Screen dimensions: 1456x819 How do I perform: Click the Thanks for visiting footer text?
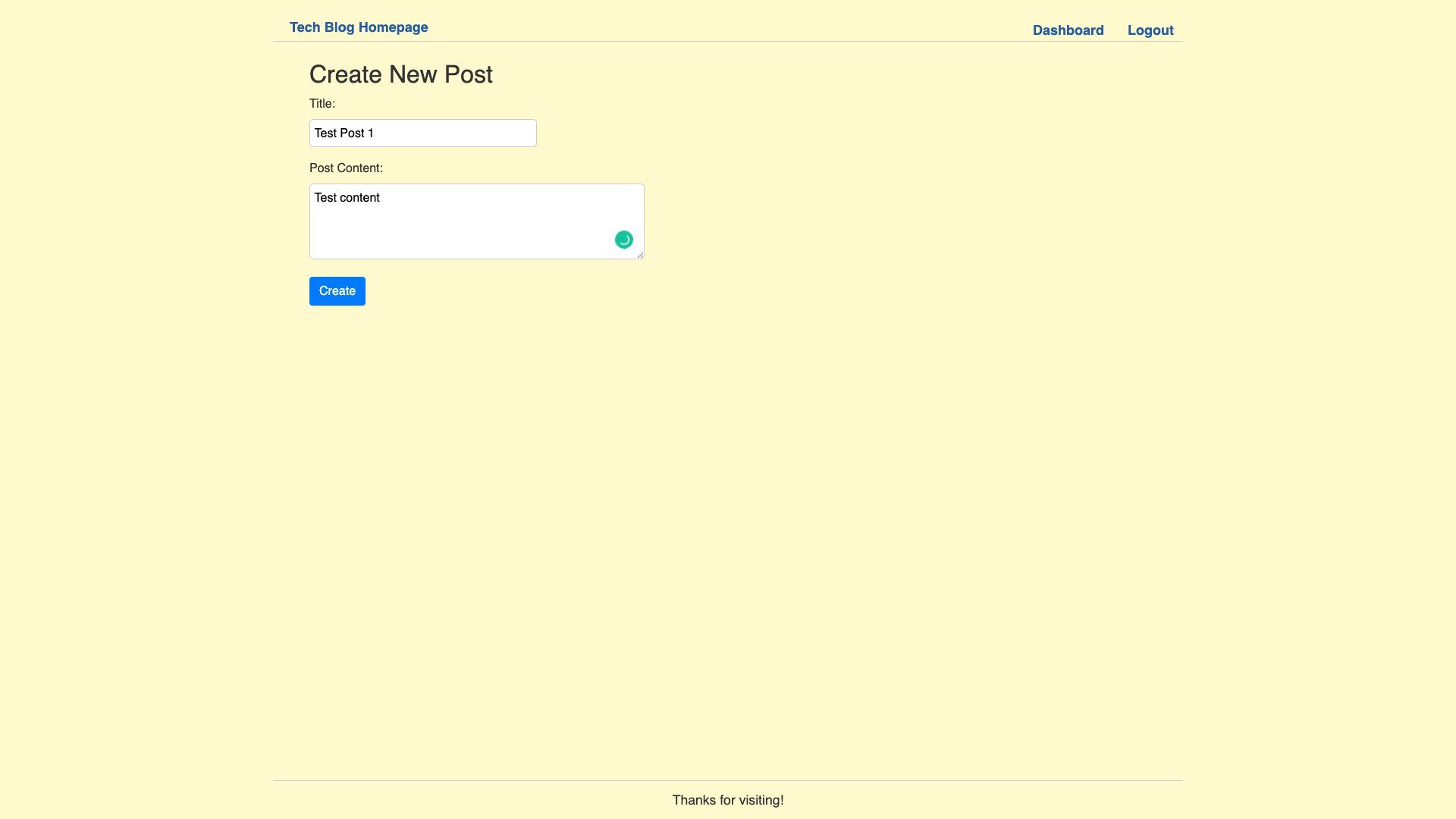[x=727, y=800]
